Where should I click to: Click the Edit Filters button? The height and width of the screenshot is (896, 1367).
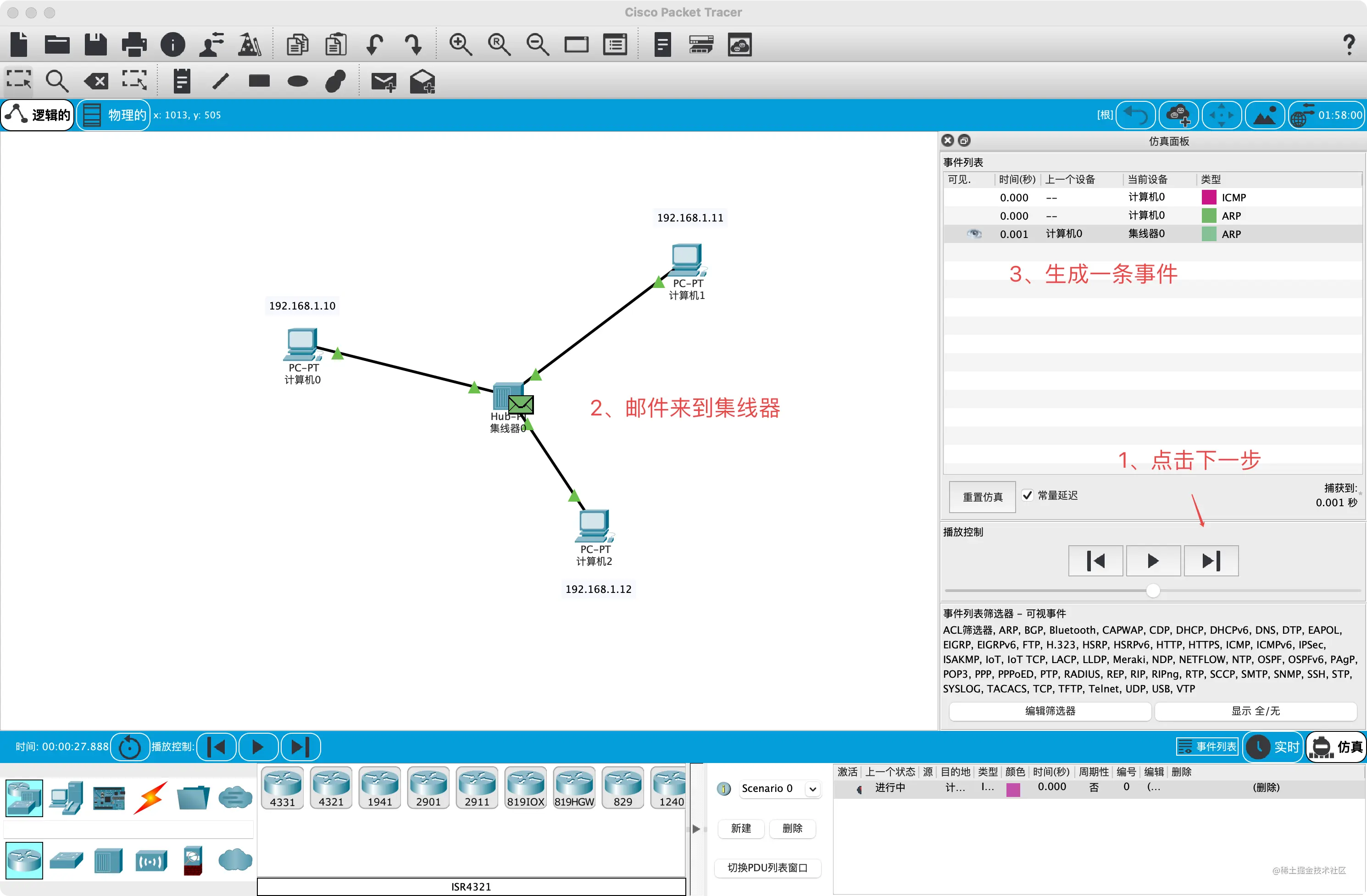pyautogui.click(x=1050, y=711)
